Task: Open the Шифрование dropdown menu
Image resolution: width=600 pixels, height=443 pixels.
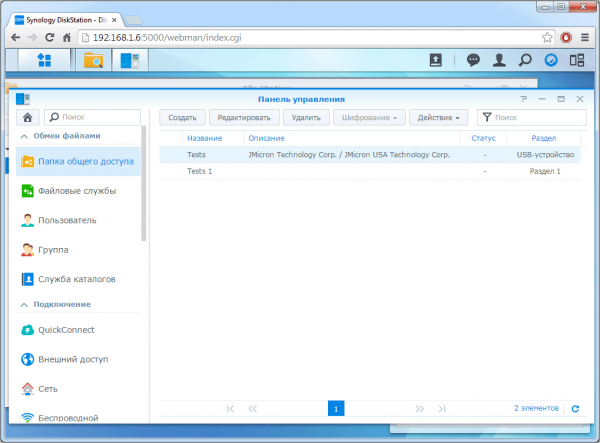Action: (x=369, y=118)
